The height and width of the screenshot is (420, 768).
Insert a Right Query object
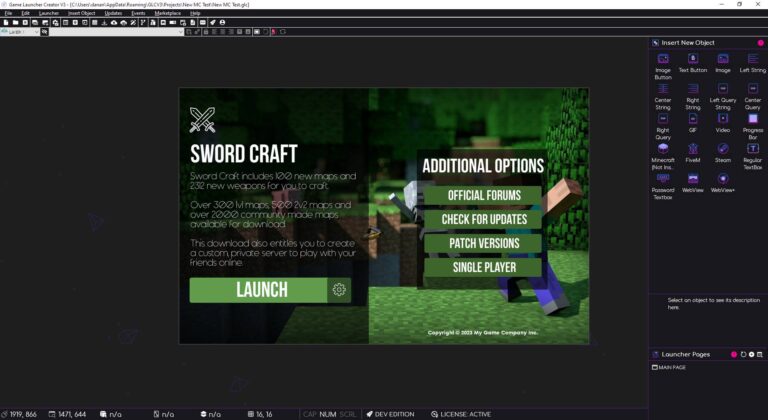(663, 126)
